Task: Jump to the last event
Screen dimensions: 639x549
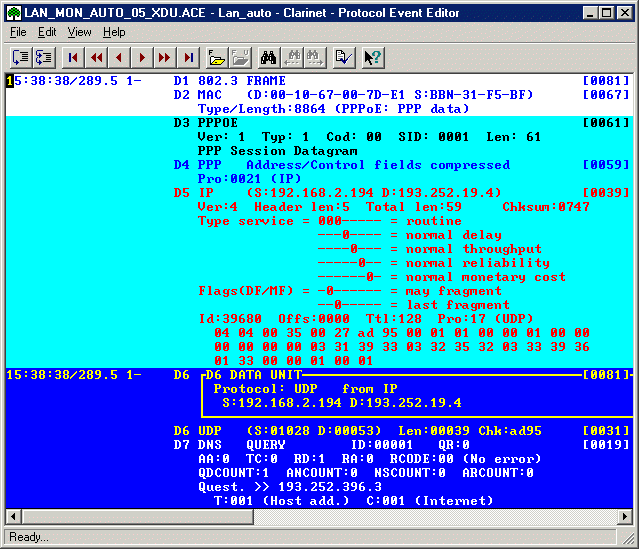Action: click(188, 57)
